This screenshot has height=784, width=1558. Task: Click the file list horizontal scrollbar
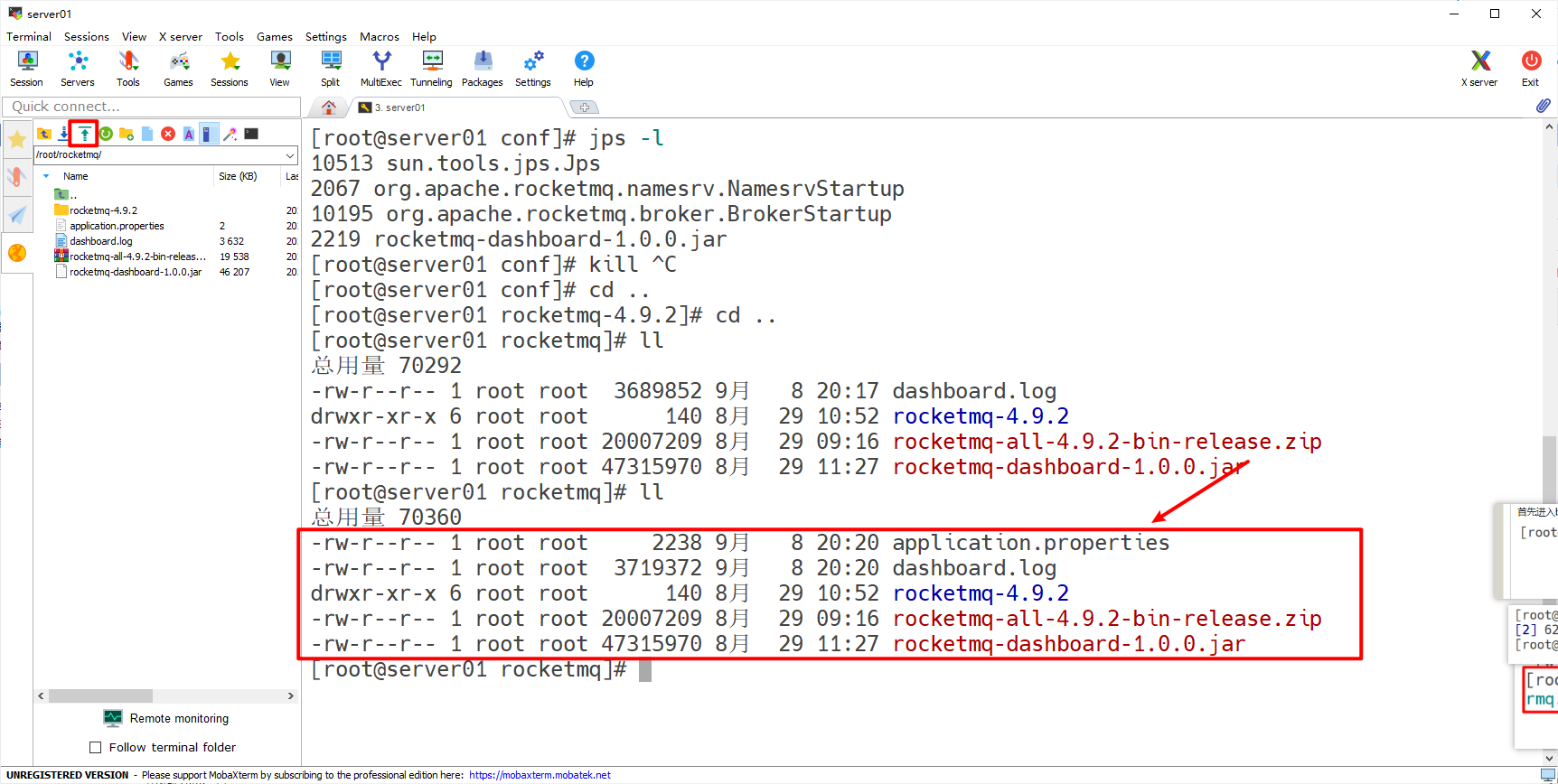(100, 696)
